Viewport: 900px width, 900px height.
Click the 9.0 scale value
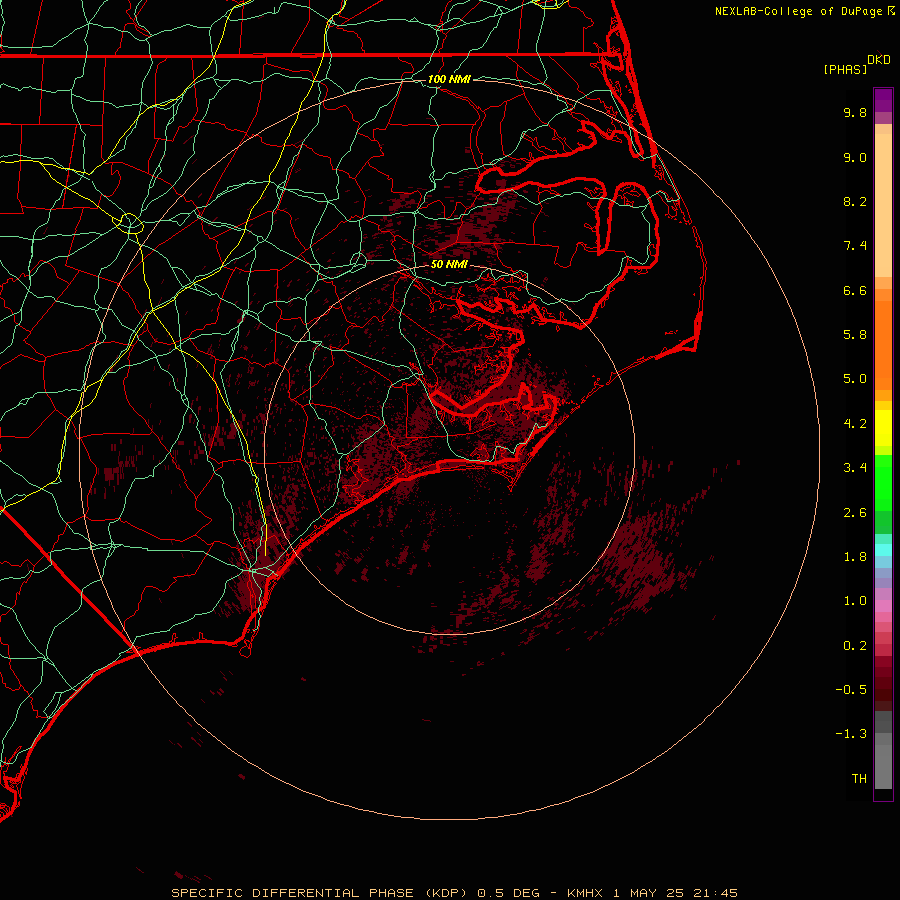click(855, 157)
